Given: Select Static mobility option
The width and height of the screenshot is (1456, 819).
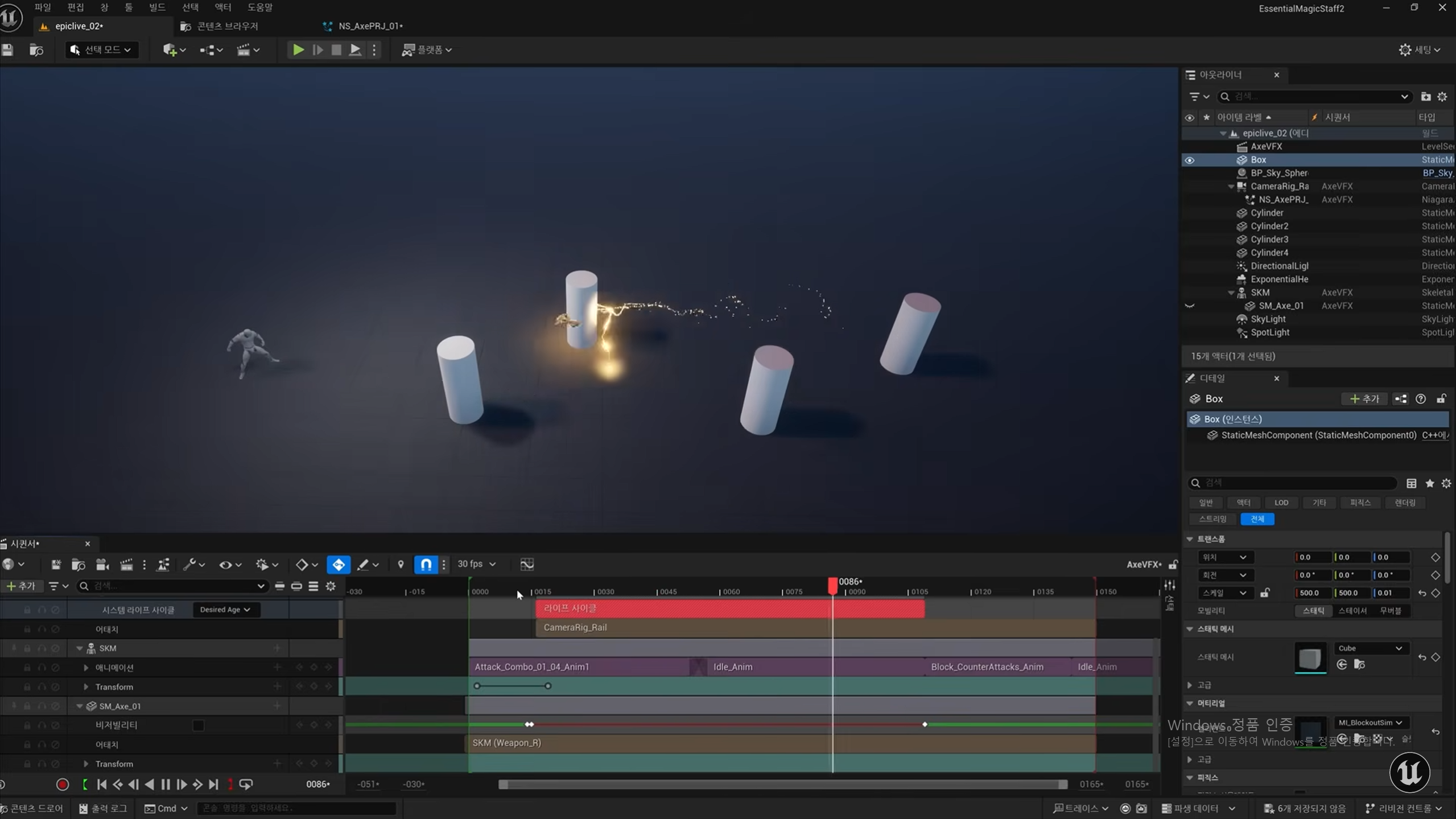Looking at the screenshot, I should pos(1313,610).
